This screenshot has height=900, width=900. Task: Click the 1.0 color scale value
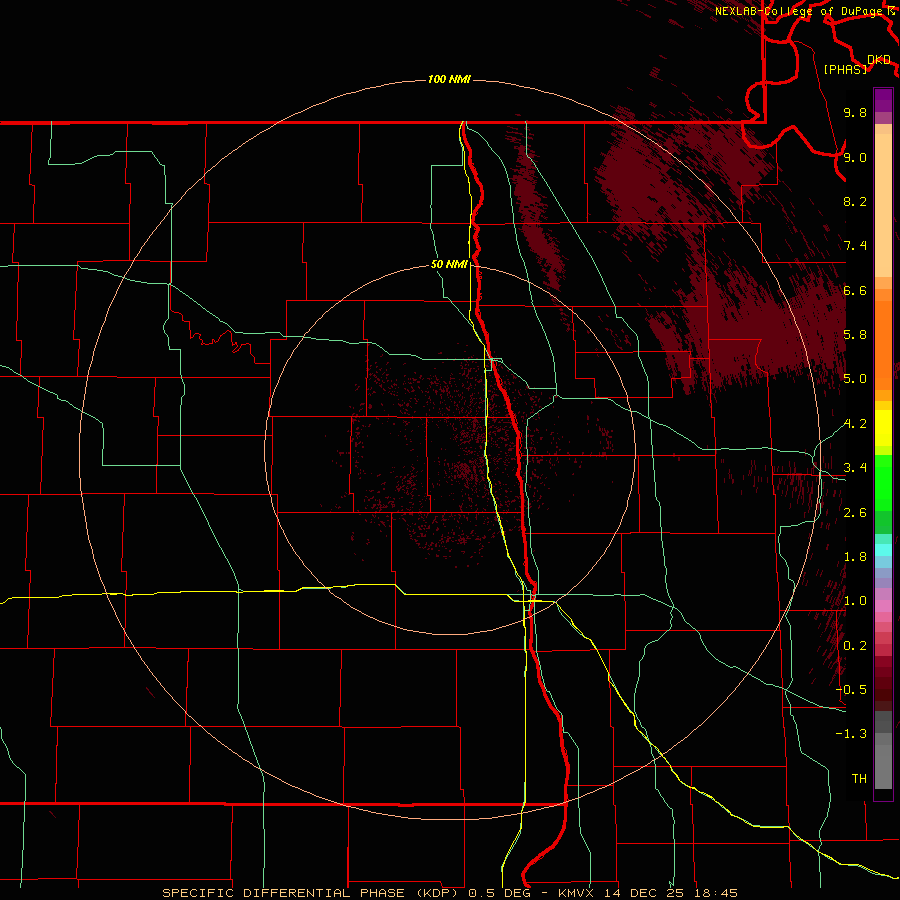click(855, 601)
